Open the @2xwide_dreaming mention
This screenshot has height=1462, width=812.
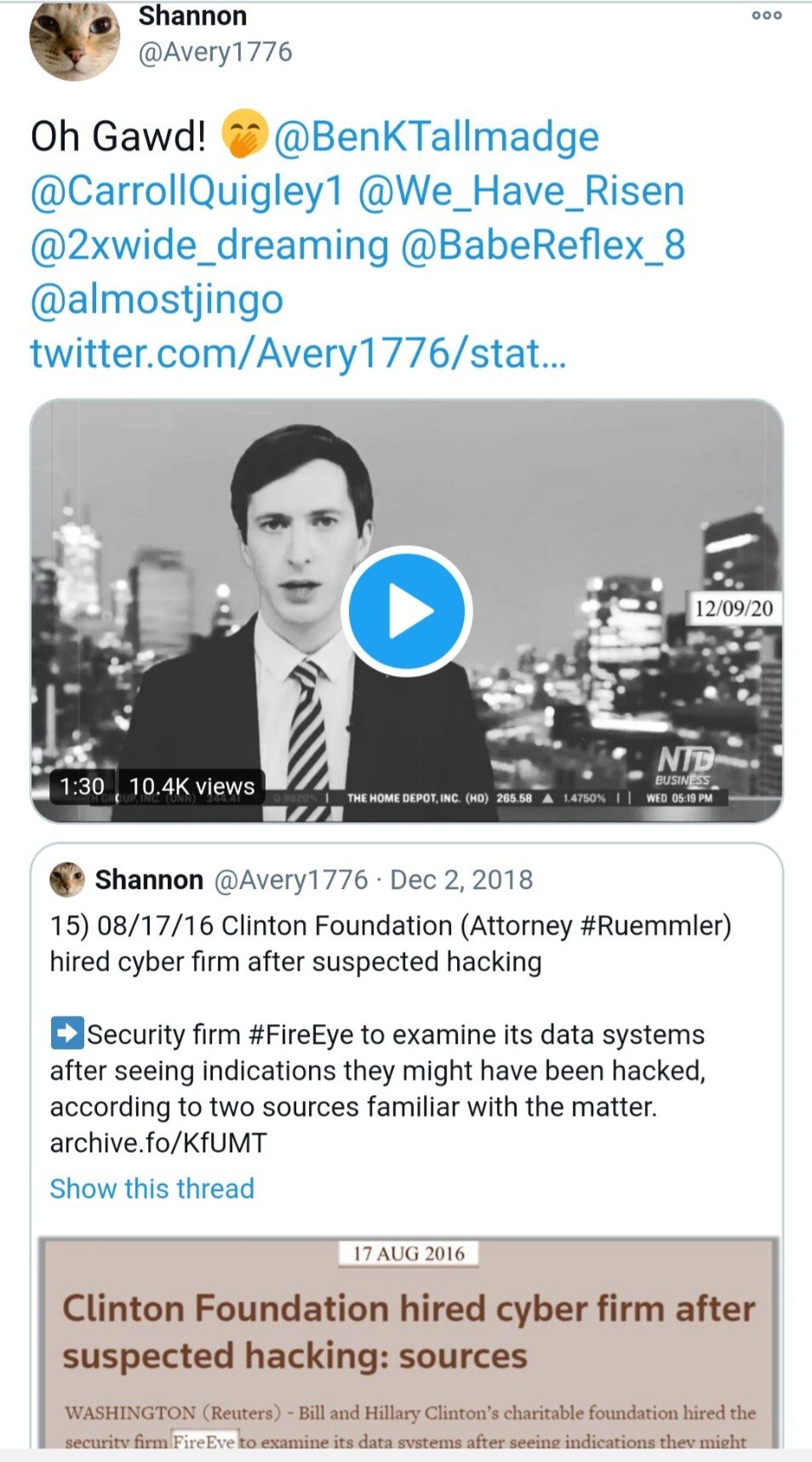click(209, 245)
